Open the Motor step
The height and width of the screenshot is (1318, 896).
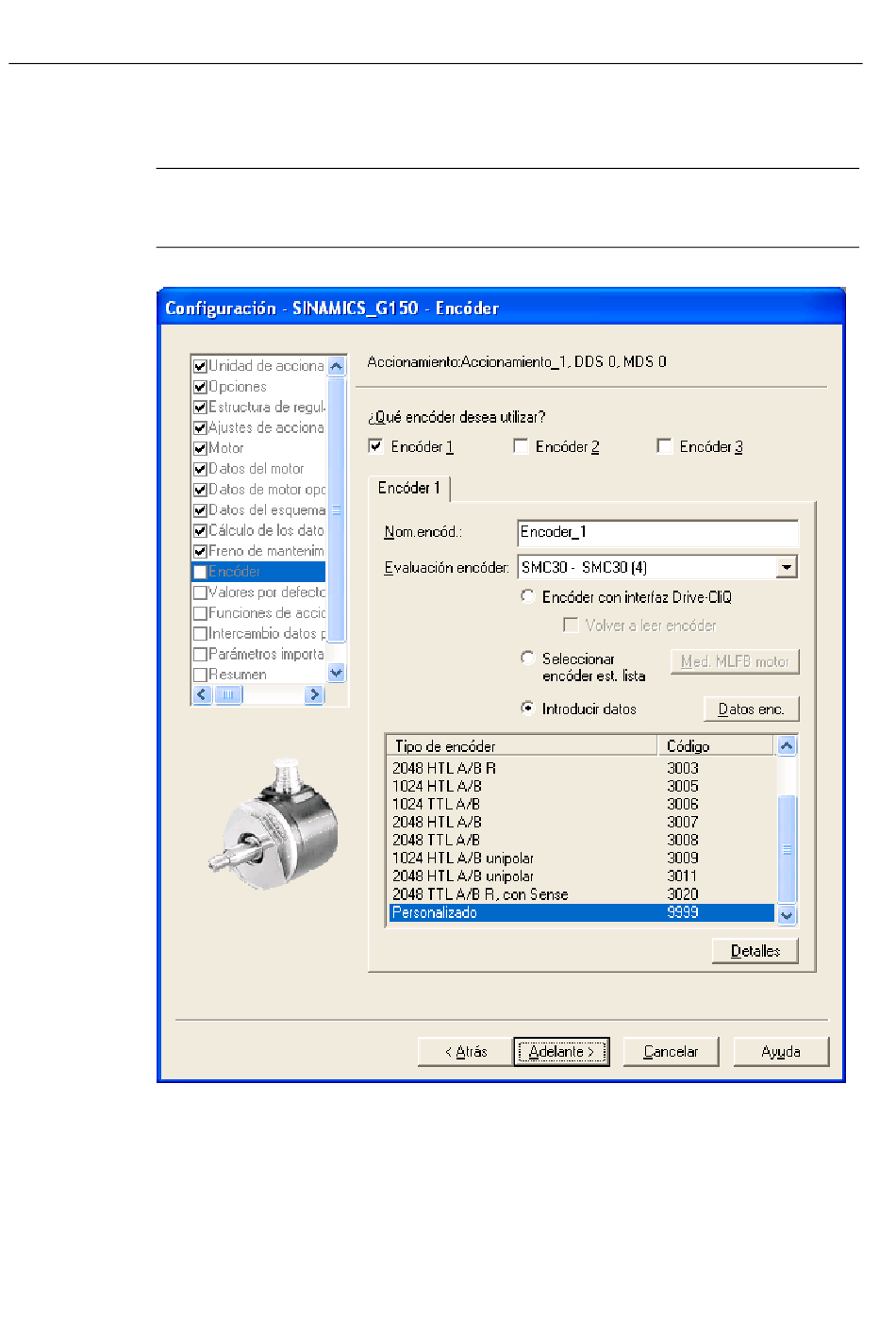coord(259,448)
